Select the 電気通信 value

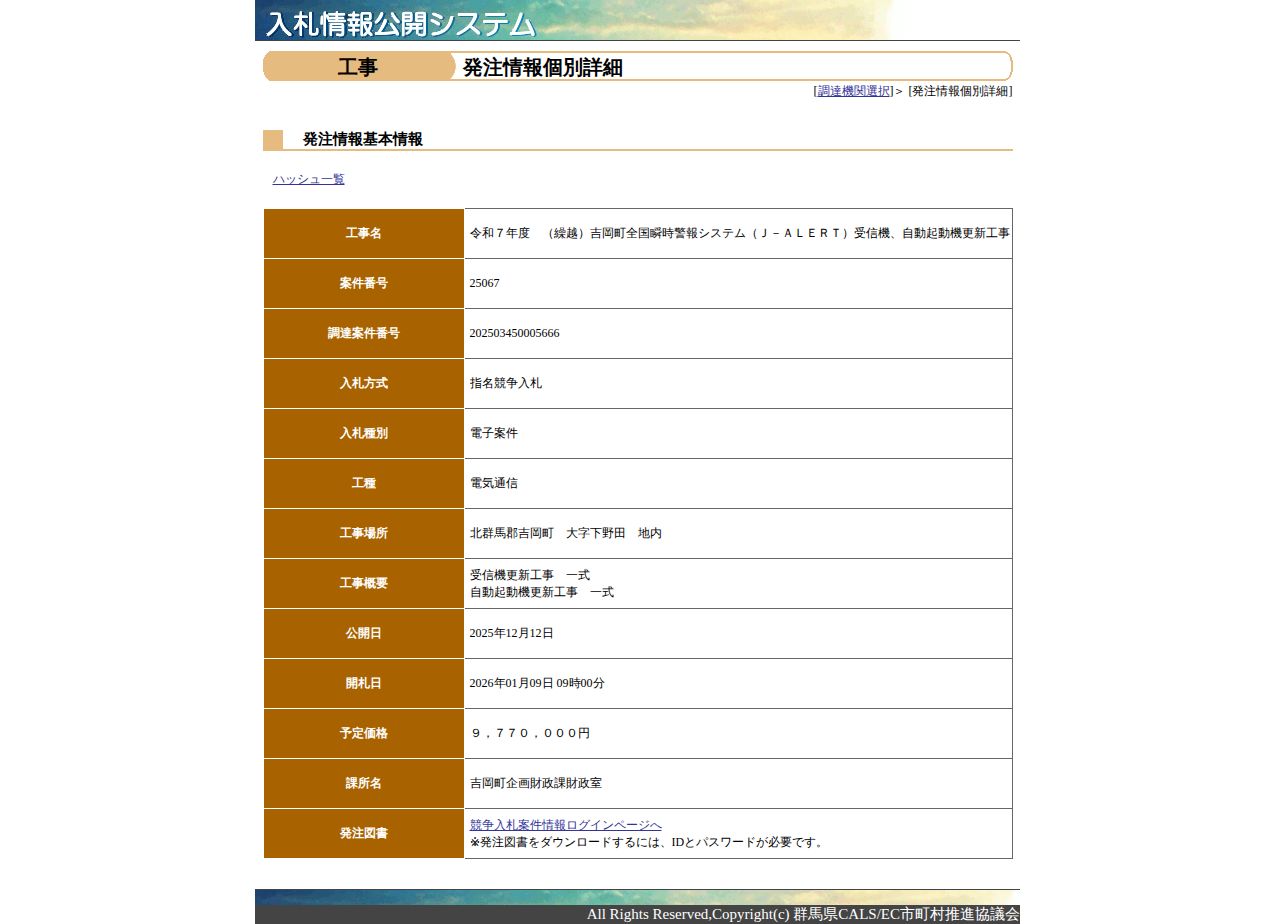click(494, 483)
